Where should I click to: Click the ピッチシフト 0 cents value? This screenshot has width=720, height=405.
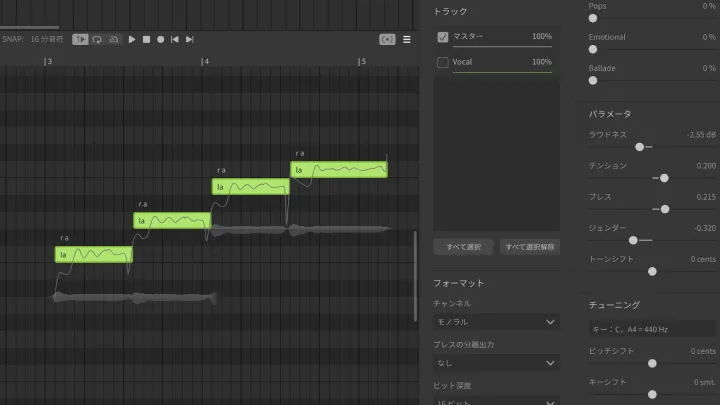[x=703, y=351]
